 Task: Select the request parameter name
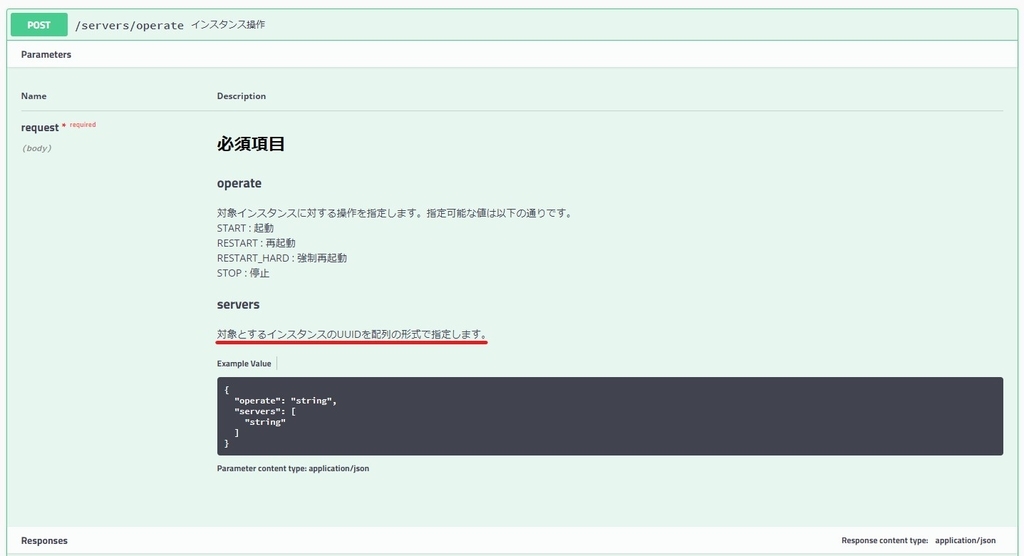pos(40,127)
